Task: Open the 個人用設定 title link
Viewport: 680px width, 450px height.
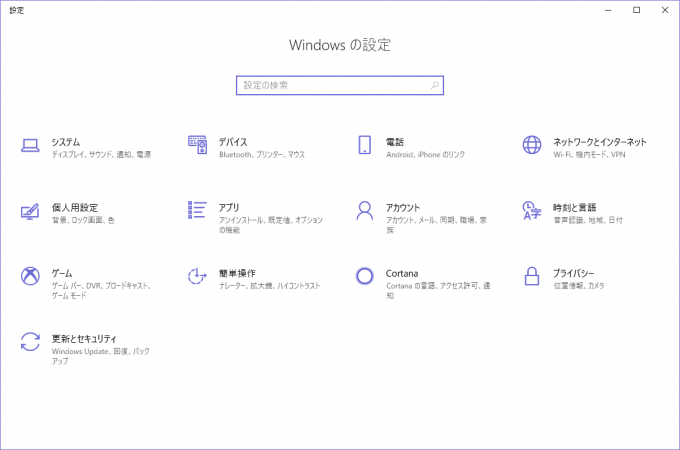Action: pos(75,208)
